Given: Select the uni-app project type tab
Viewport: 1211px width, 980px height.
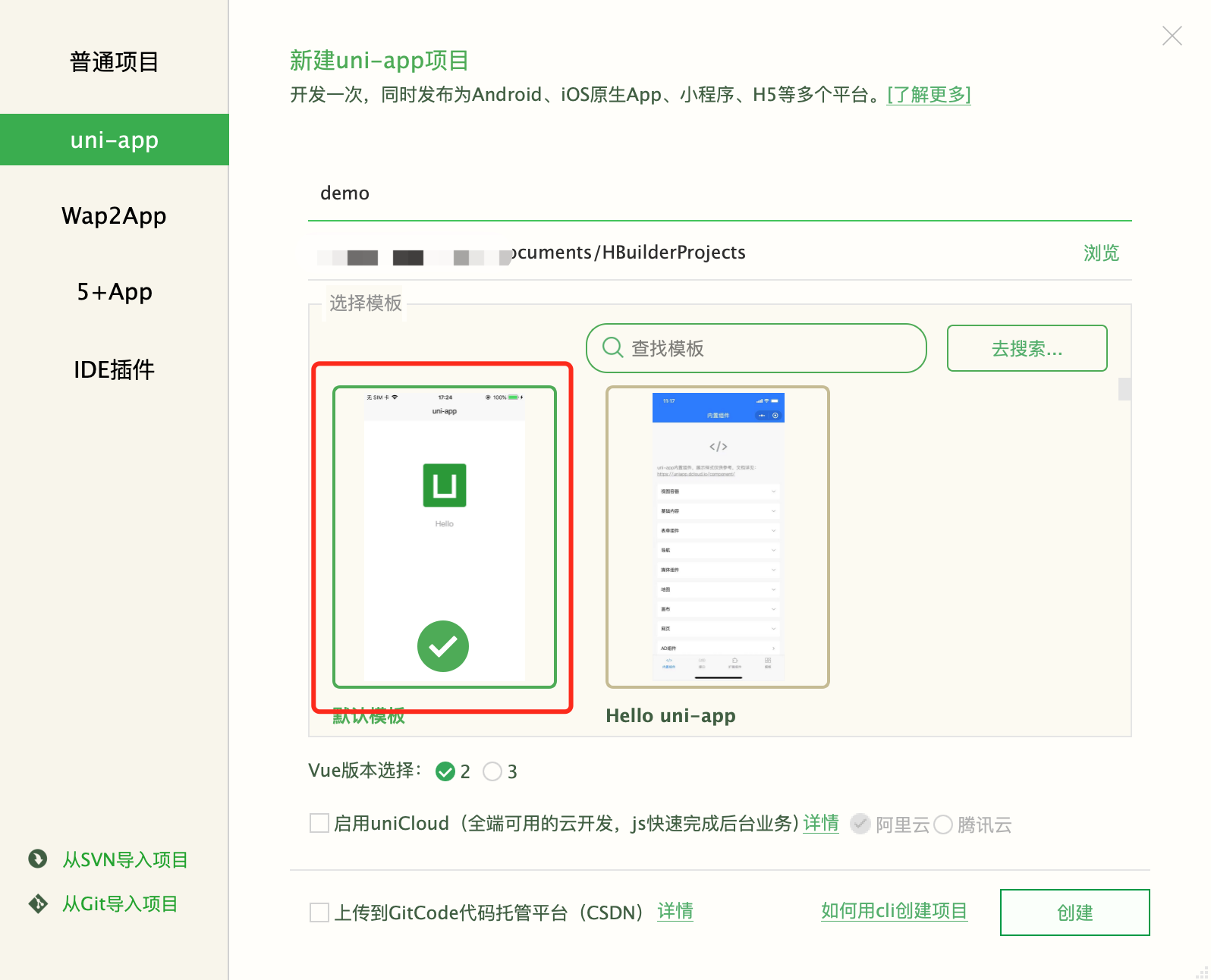Looking at the screenshot, I should click(114, 140).
